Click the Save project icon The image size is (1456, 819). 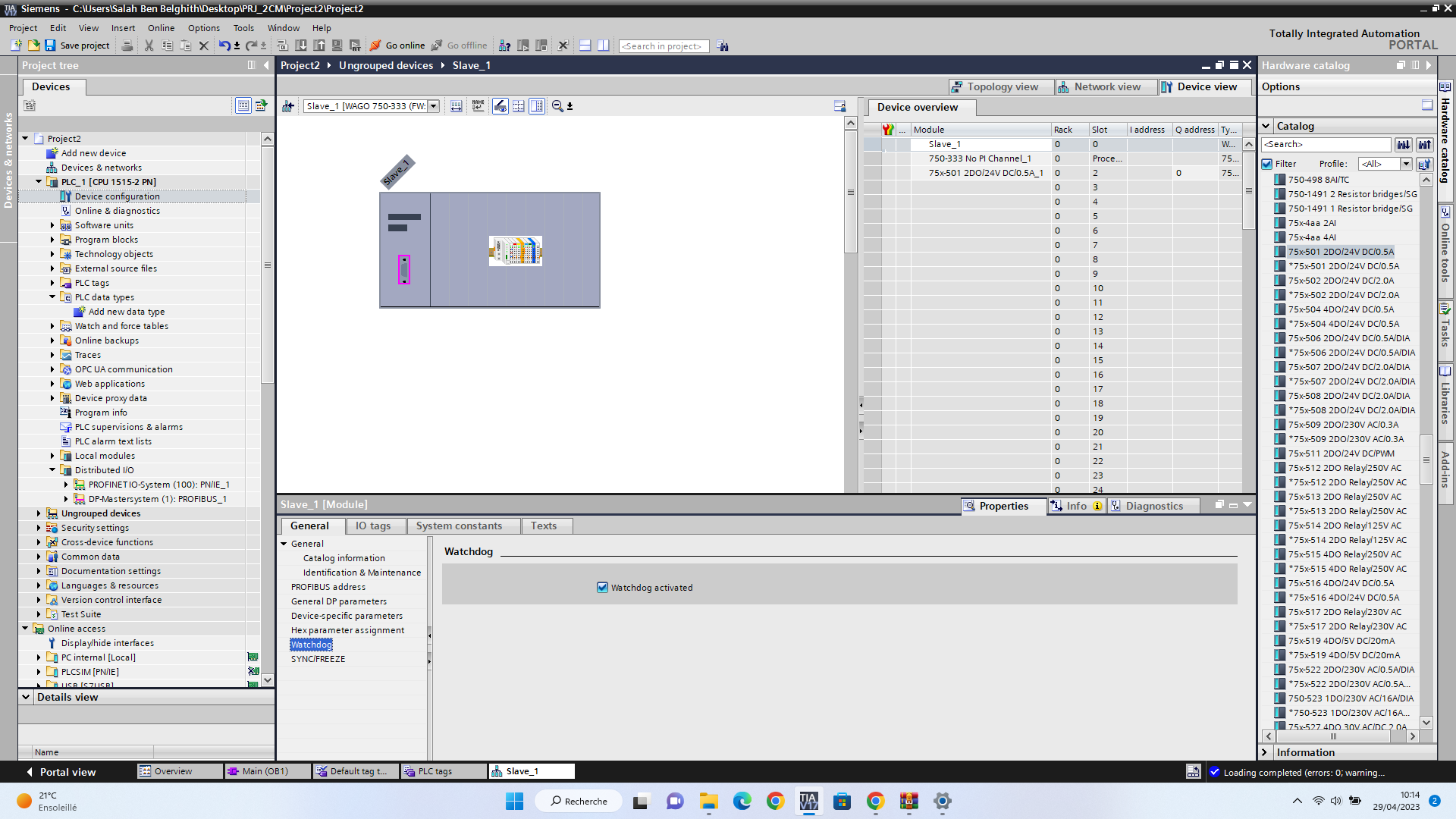point(50,45)
